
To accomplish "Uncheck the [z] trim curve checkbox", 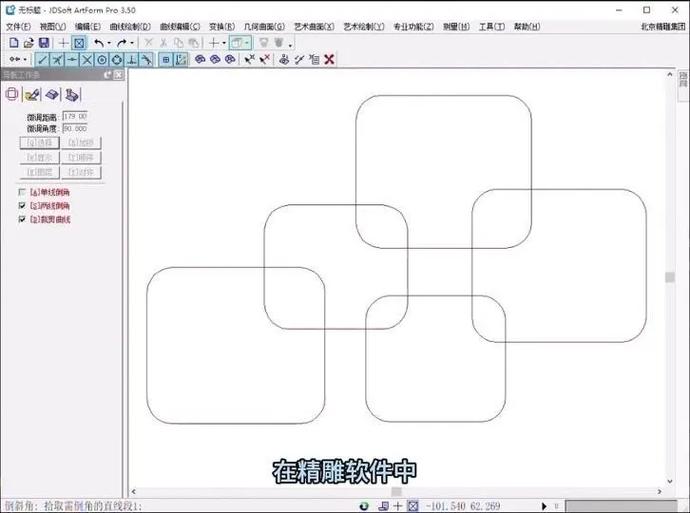I will point(22,219).
